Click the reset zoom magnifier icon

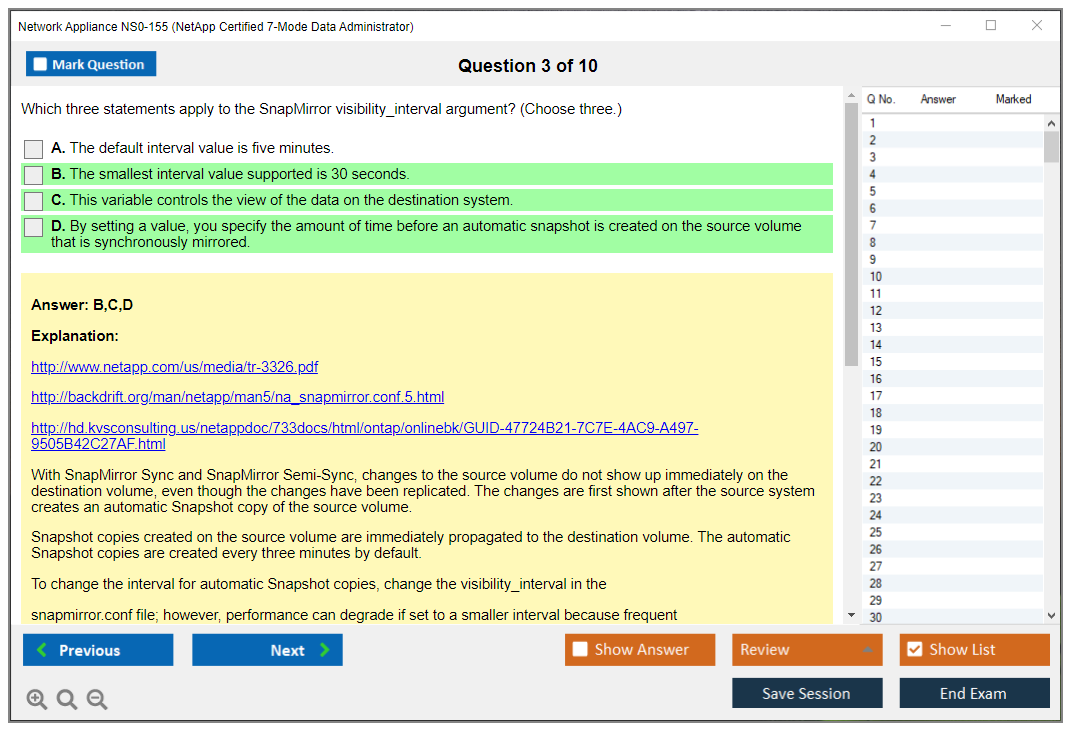(67, 700)
